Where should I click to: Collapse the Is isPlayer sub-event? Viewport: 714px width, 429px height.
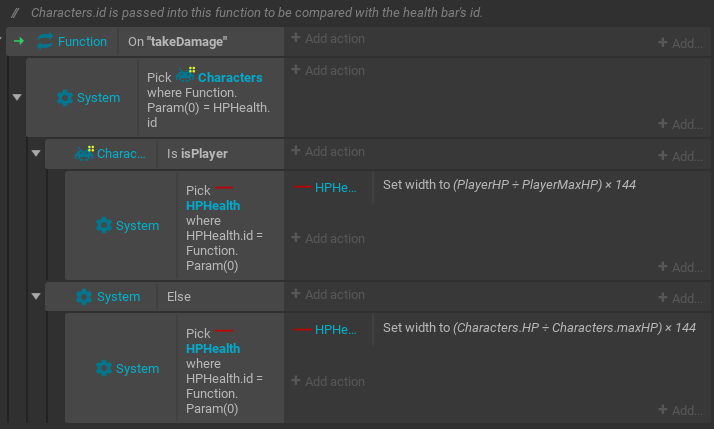point(36,153)
